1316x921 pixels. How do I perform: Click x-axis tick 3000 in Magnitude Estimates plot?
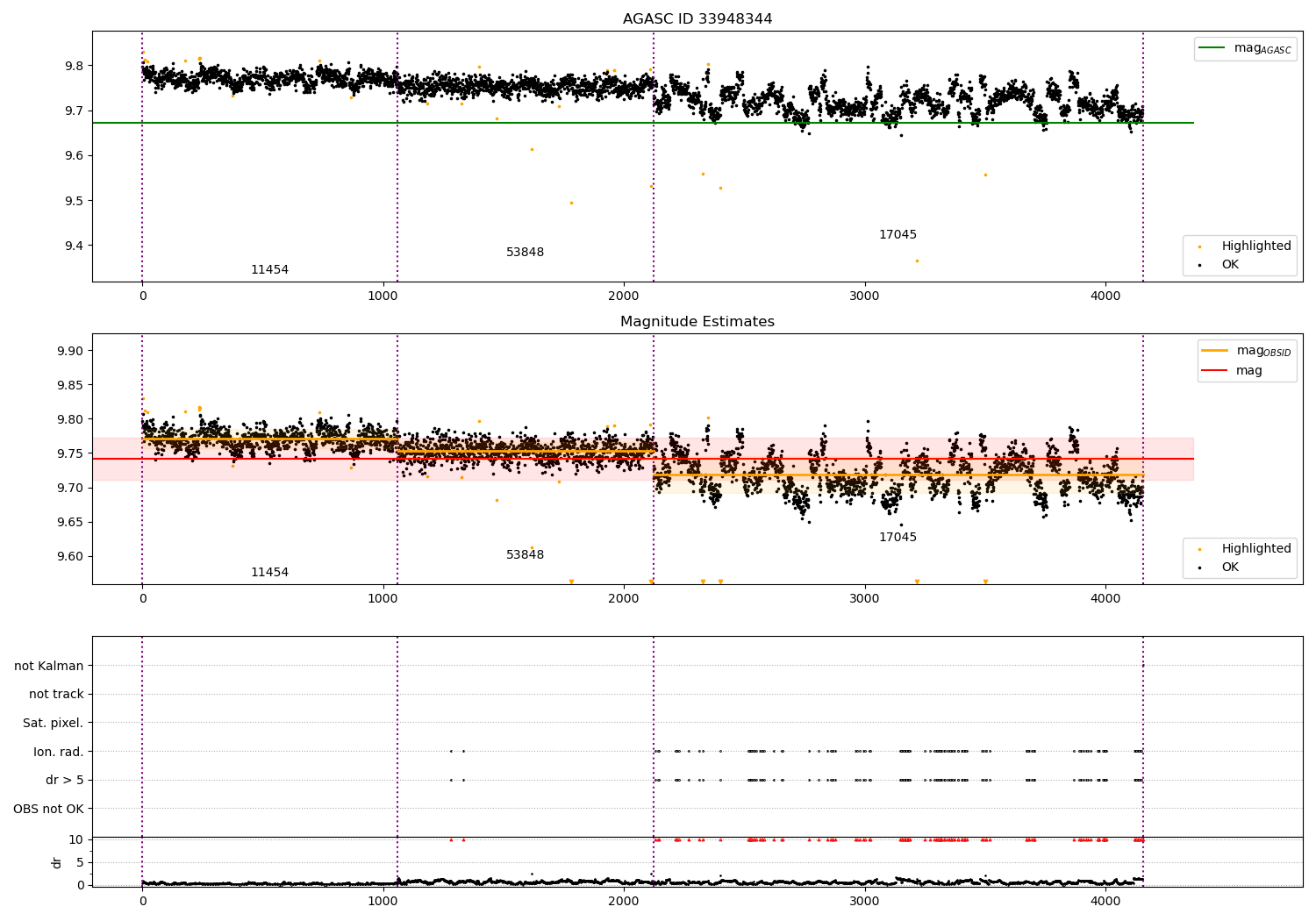[865, 599]
